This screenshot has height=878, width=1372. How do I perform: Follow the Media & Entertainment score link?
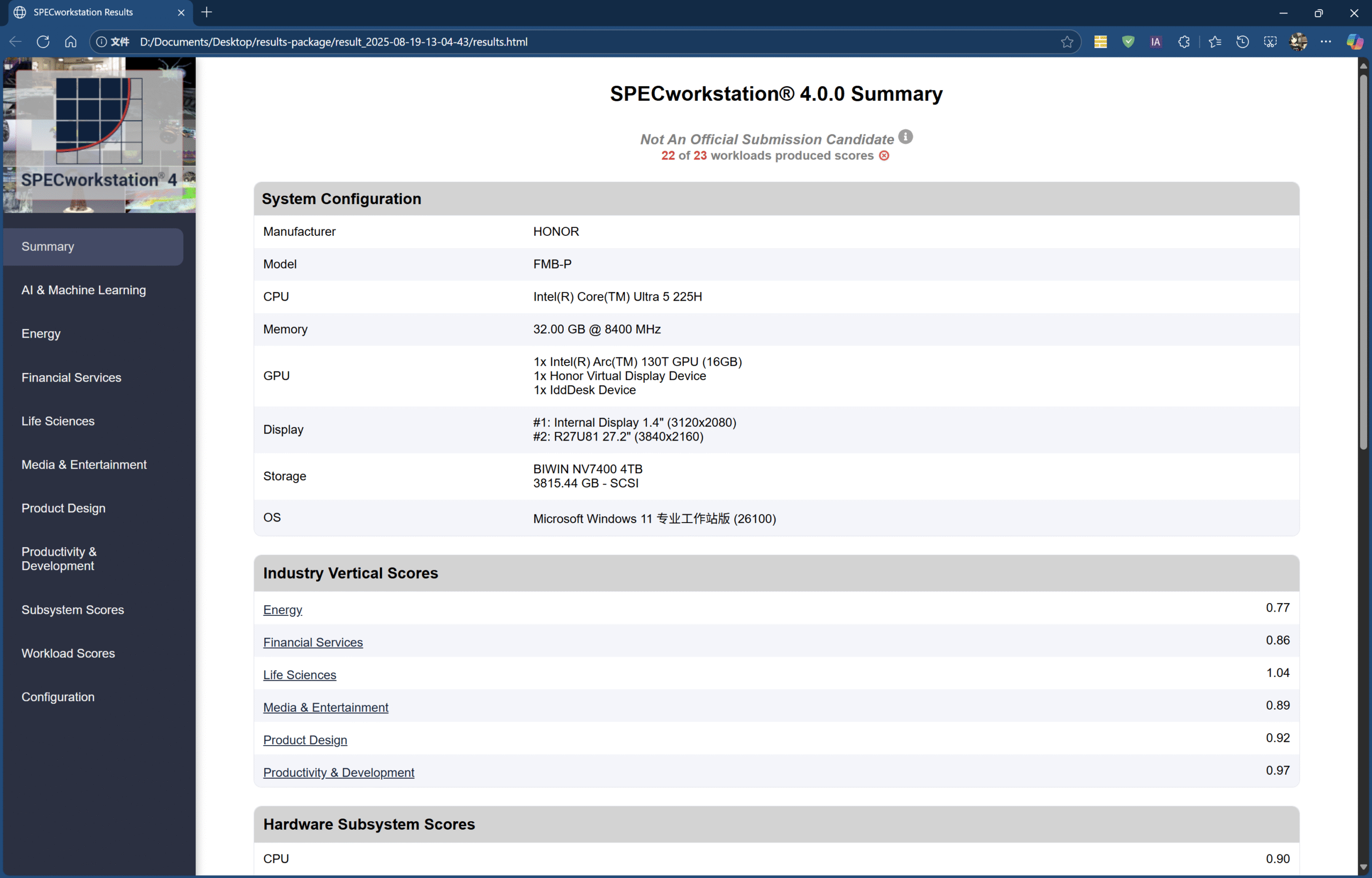[326, 707]
